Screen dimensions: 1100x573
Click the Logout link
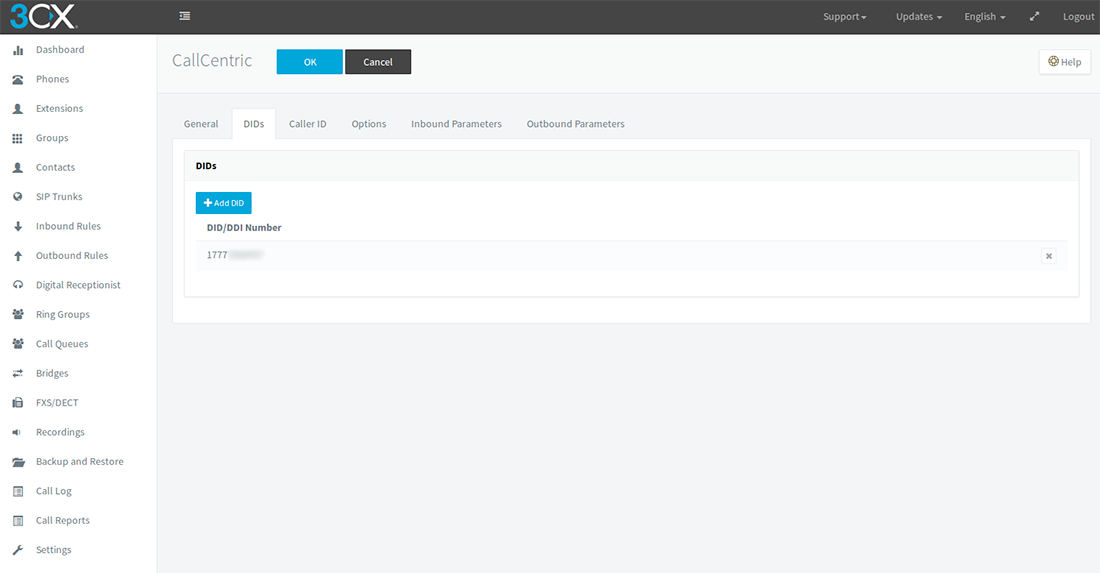click(1078, 17)
